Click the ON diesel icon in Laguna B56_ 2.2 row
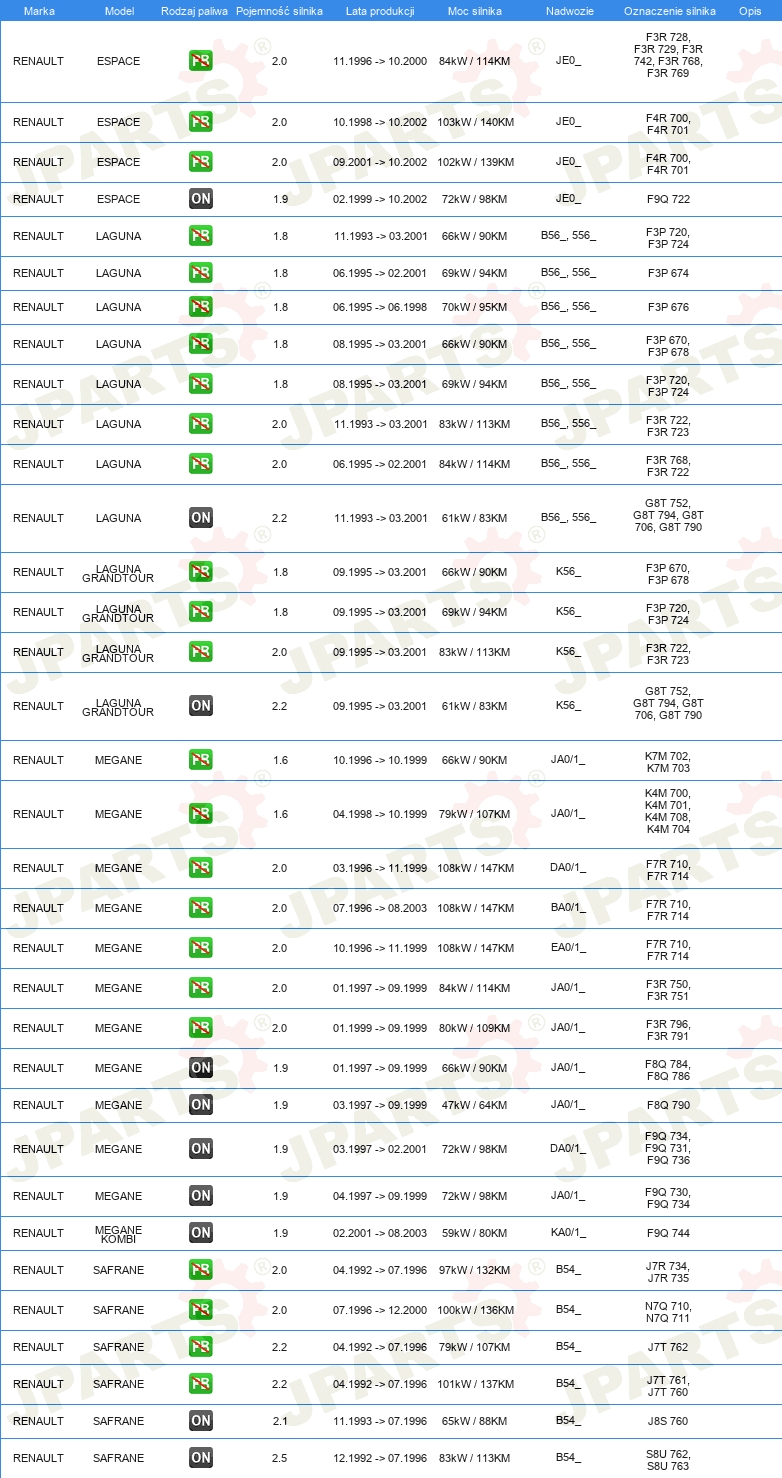Screen dimensions: 782x1478 pyautogui.click(x=201, y=518)
